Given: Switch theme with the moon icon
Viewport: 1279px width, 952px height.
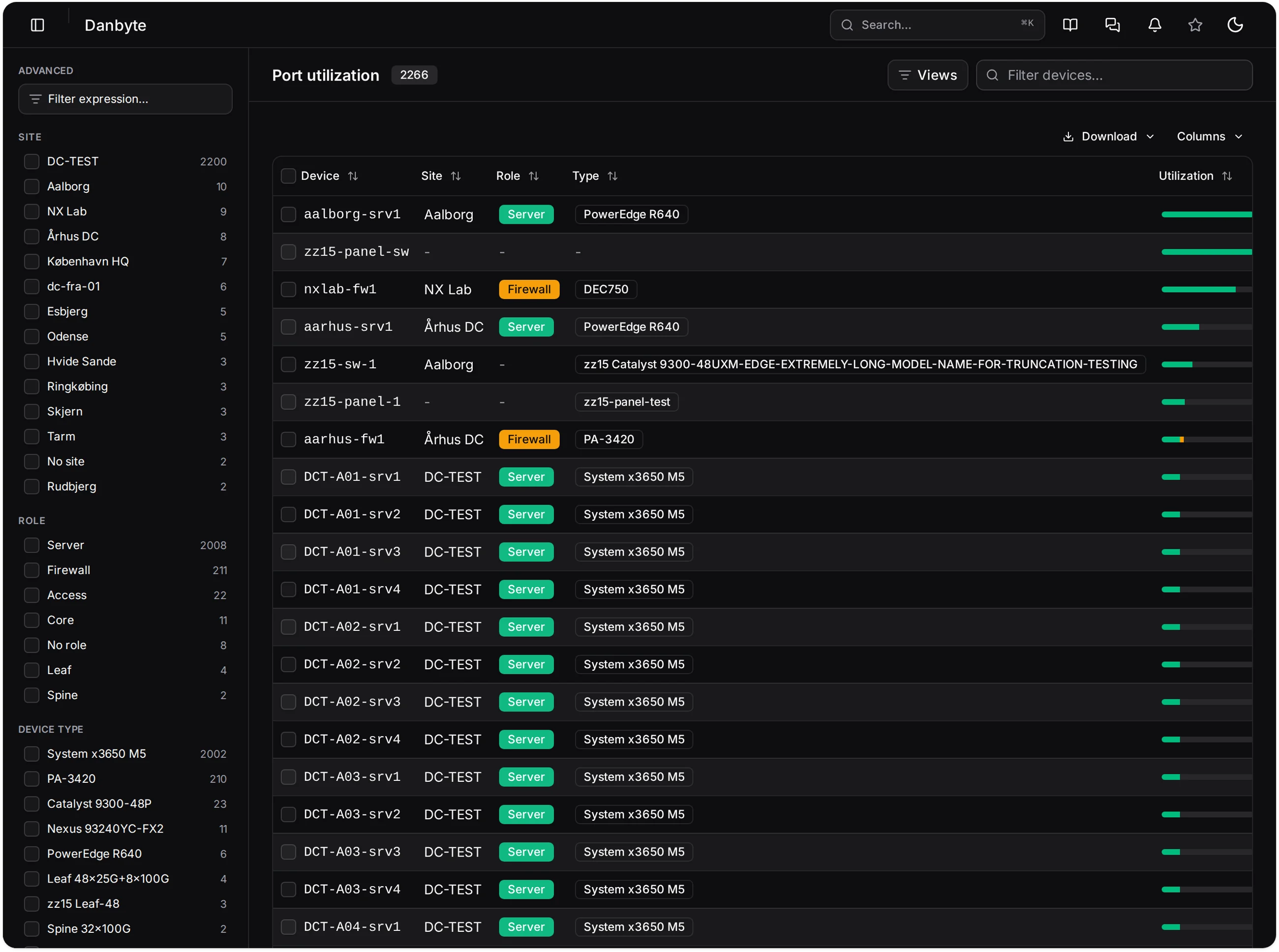Looking at the screenshot, I should (x=1235, y=25).
